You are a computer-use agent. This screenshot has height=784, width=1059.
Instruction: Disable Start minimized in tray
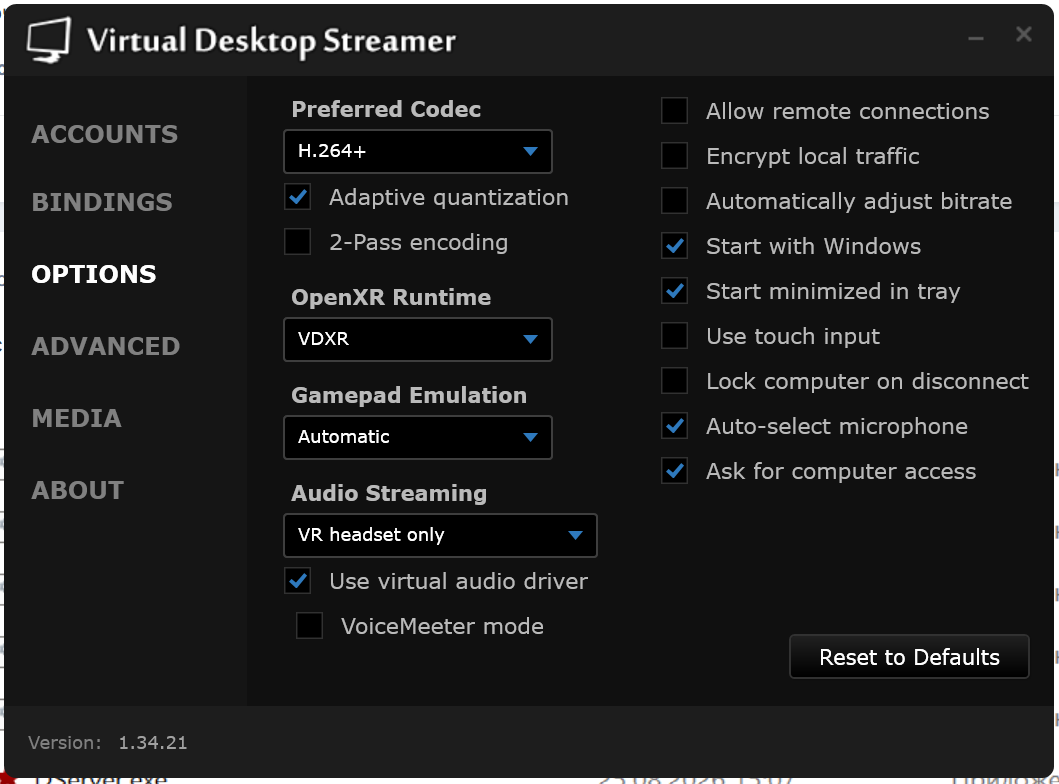point(675,291)
